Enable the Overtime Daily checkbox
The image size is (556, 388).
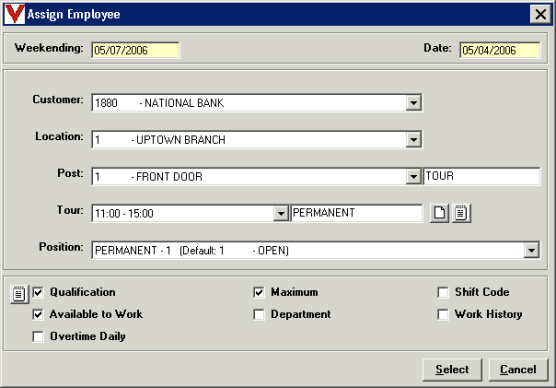(38, 336)
